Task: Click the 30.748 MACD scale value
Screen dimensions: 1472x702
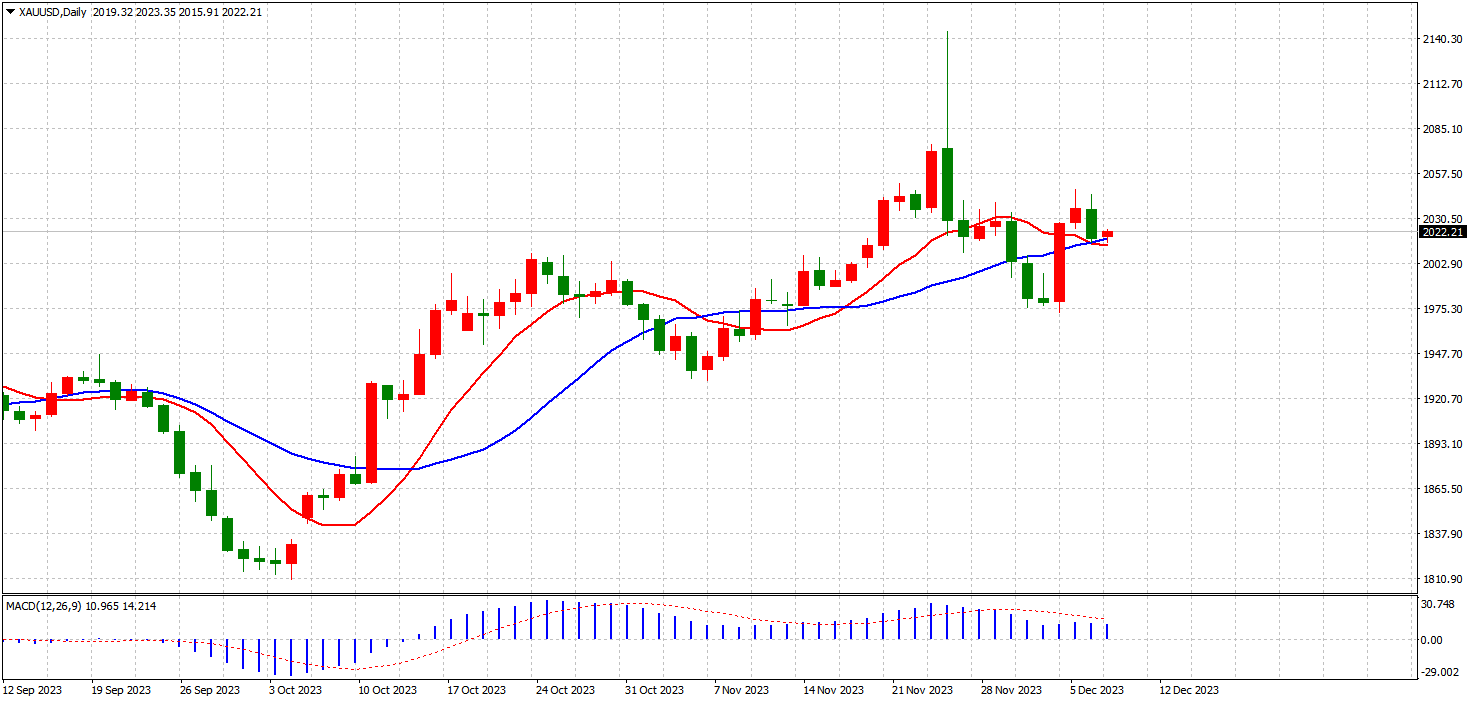Action: (x=1440, y=604)
